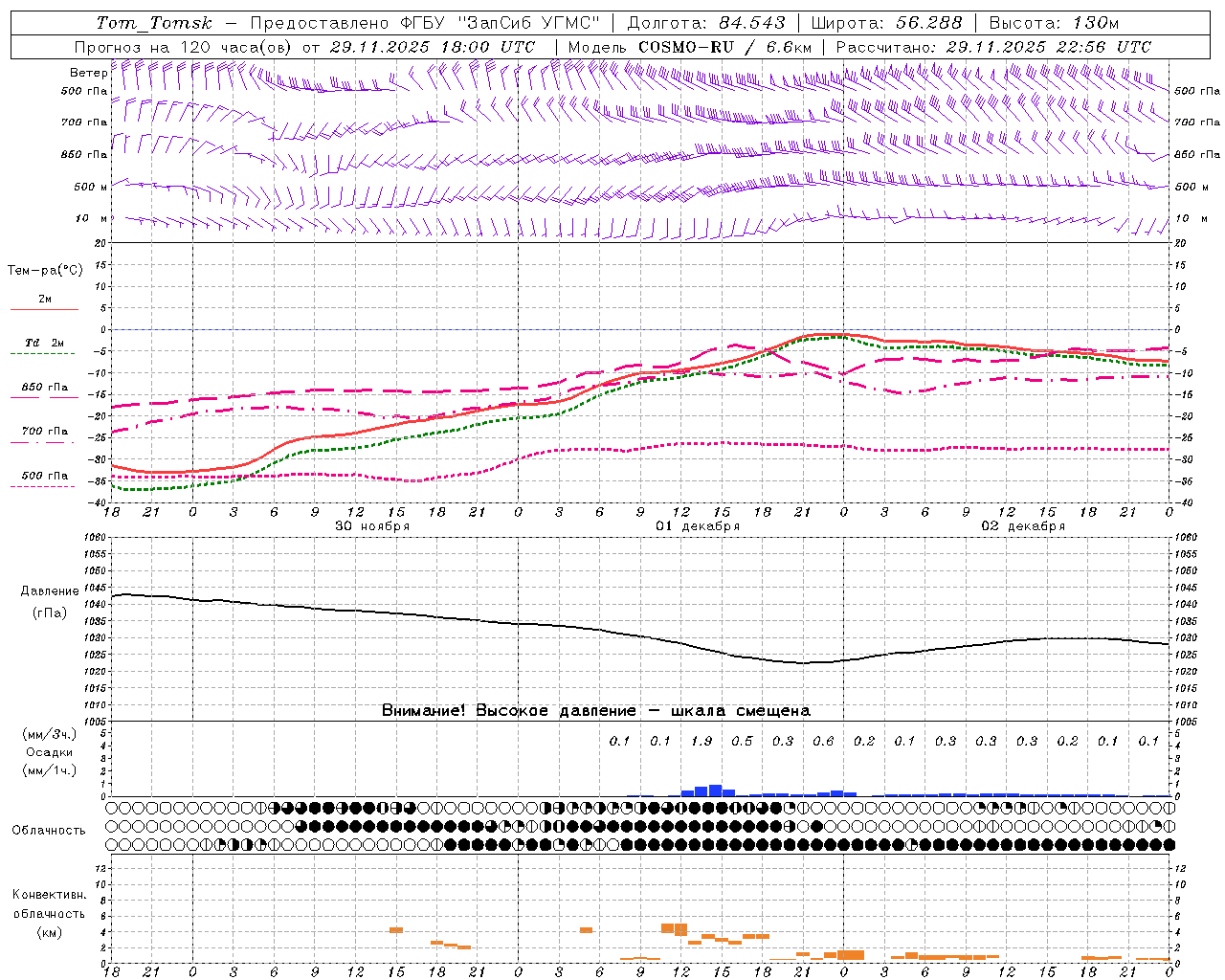Screen dimensions: 1225x980
Task: Click the "30 ноября" date label
Action: [372, 526]
